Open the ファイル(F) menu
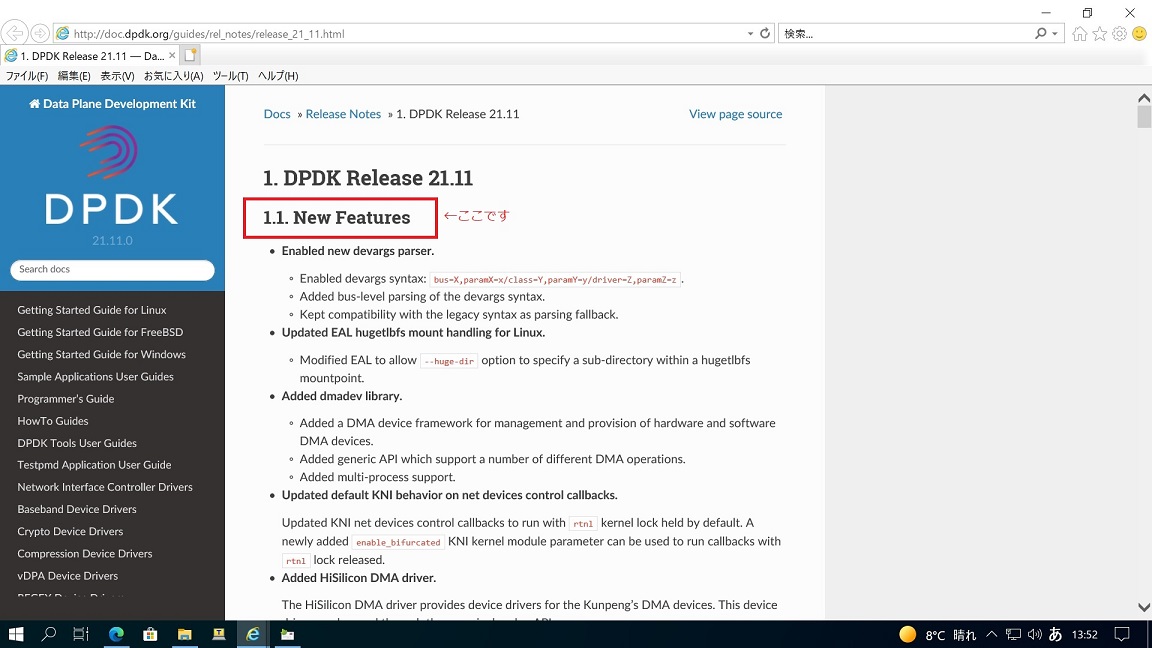Viewport: 1152px width, 648px height. 27,76
